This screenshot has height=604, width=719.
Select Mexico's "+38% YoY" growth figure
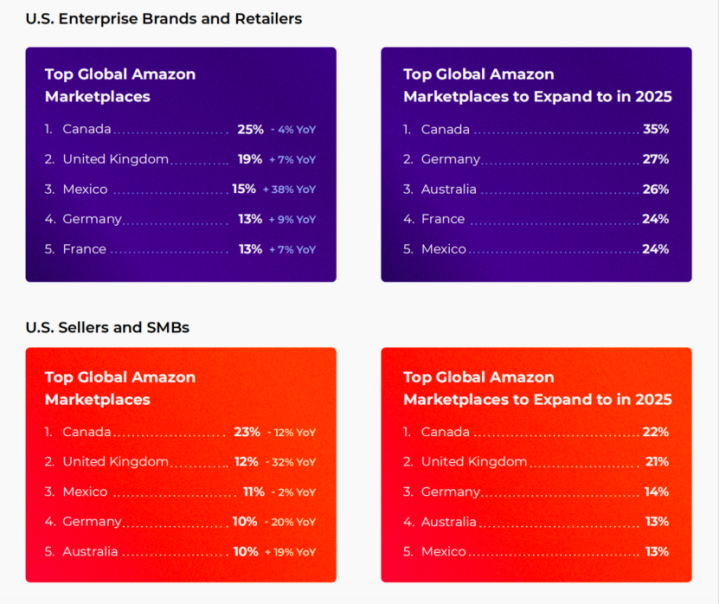(289, 189)
